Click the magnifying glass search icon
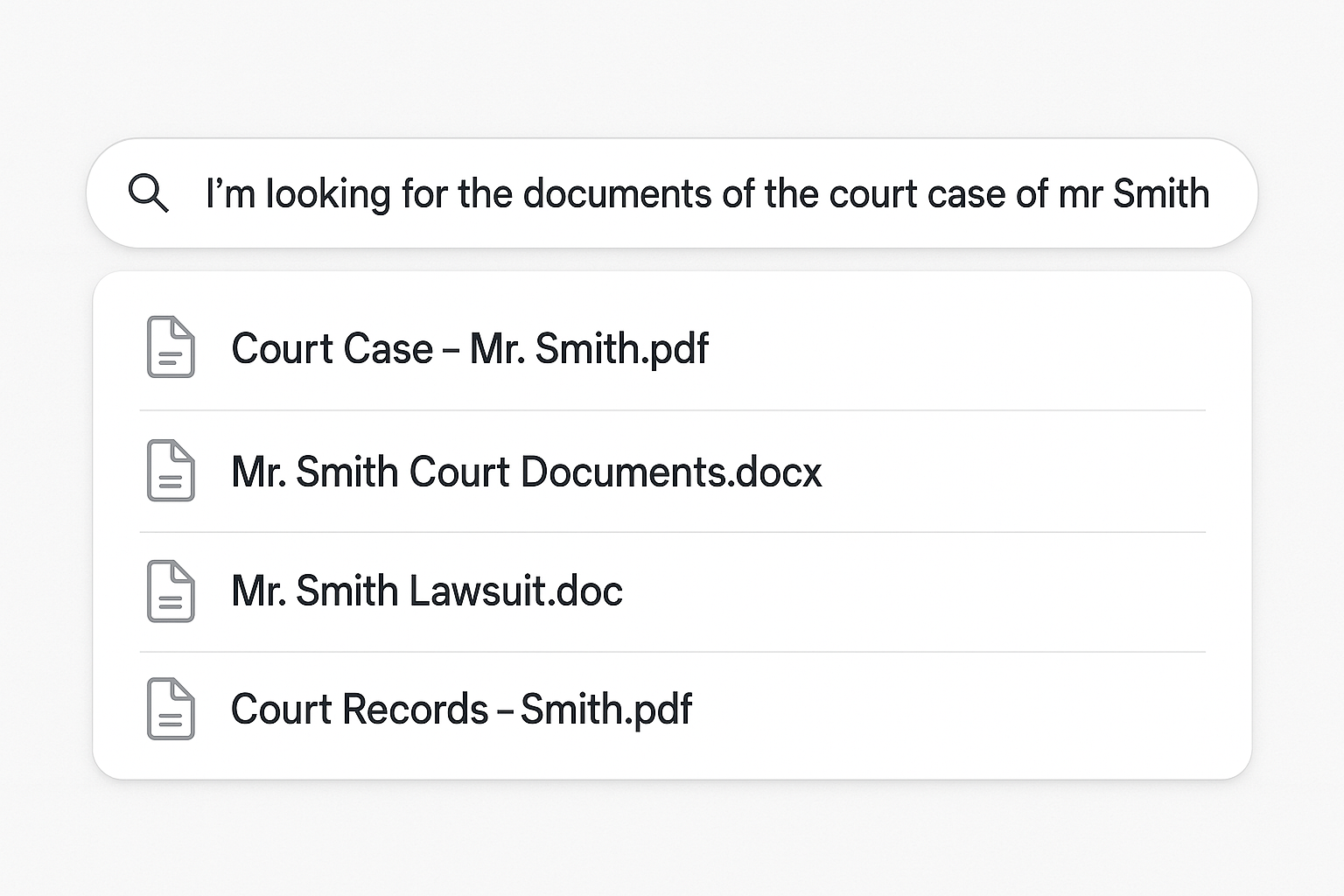Viewport: 1344px width, 896px height. click(x=148, y=192)
